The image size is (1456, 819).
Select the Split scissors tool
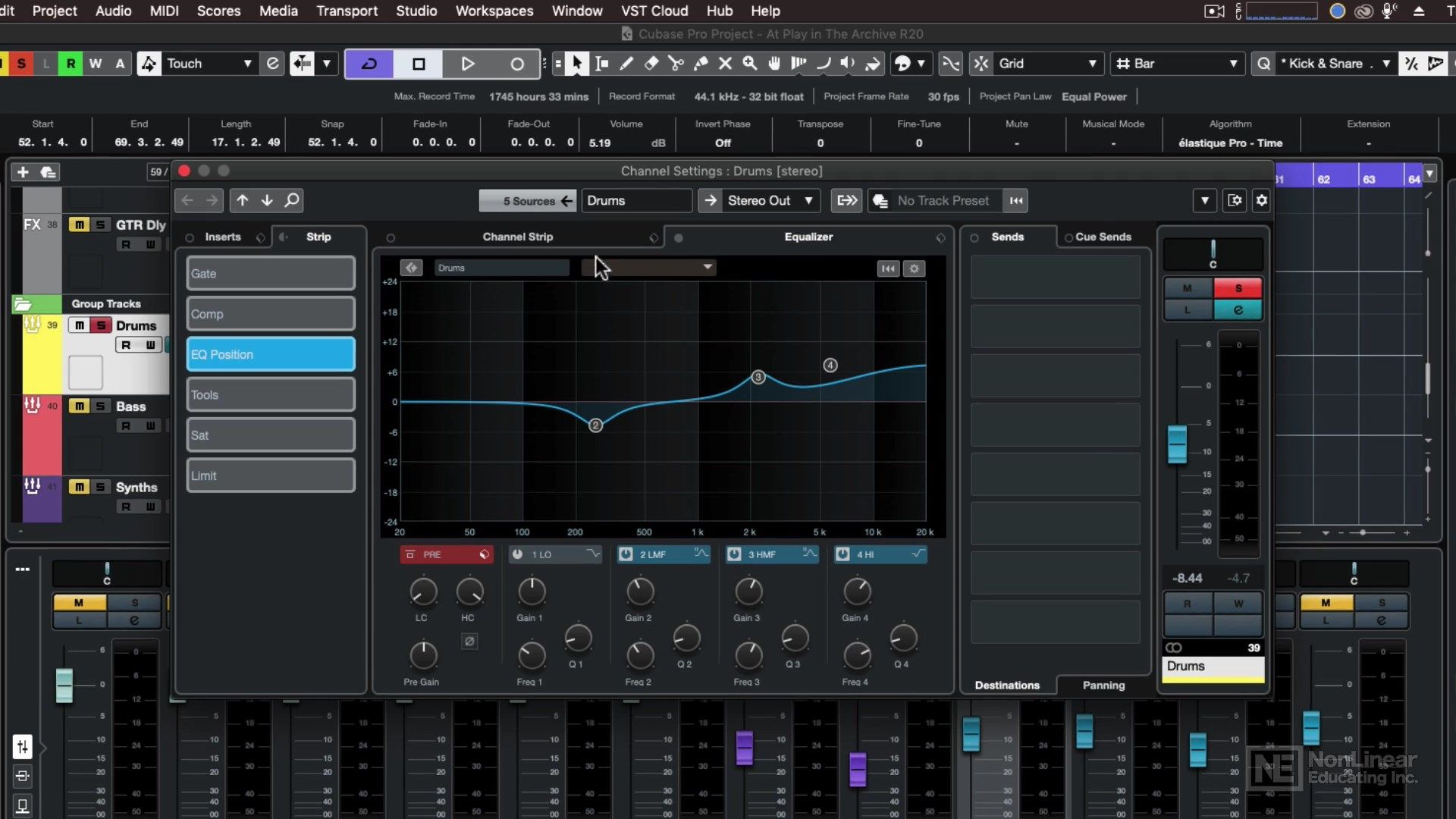click(676, 64)
